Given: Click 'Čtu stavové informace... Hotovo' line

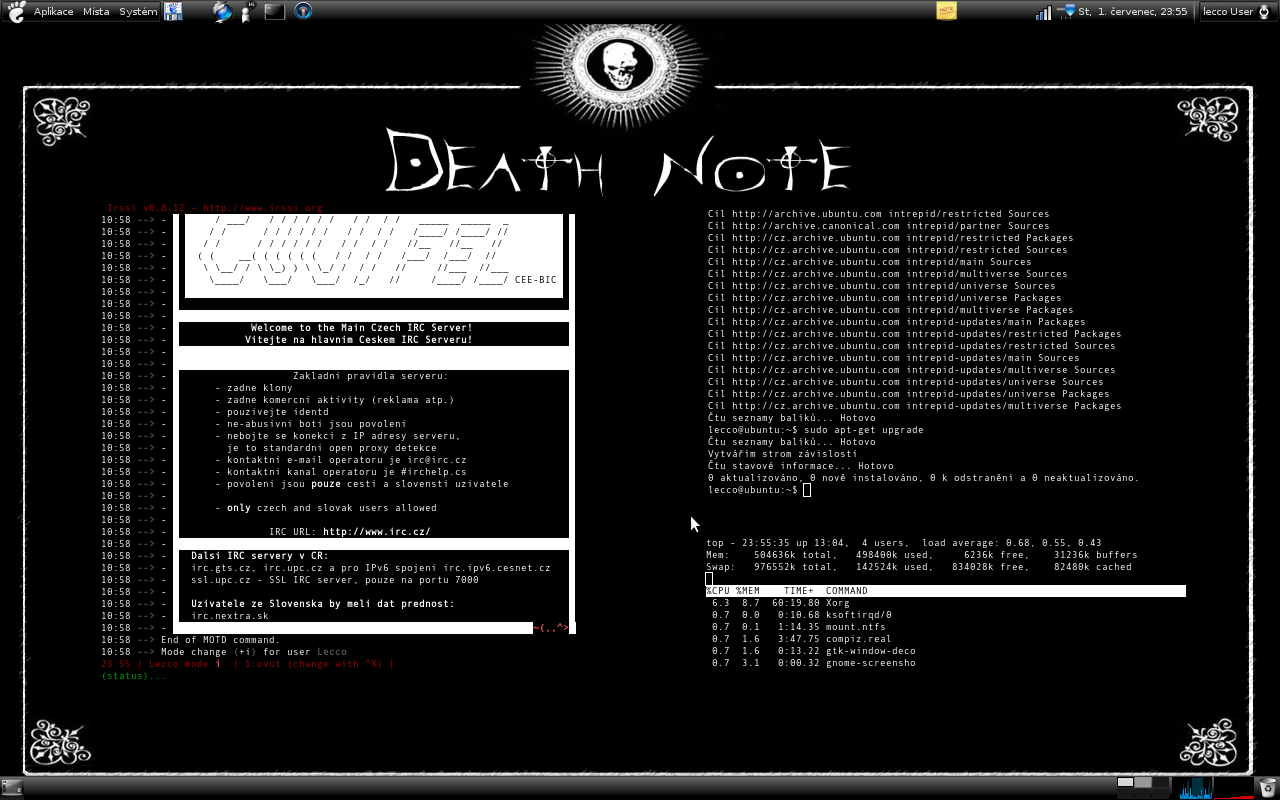Looking at the screenshot, I should pyautogui.click(x=801, y=466).
